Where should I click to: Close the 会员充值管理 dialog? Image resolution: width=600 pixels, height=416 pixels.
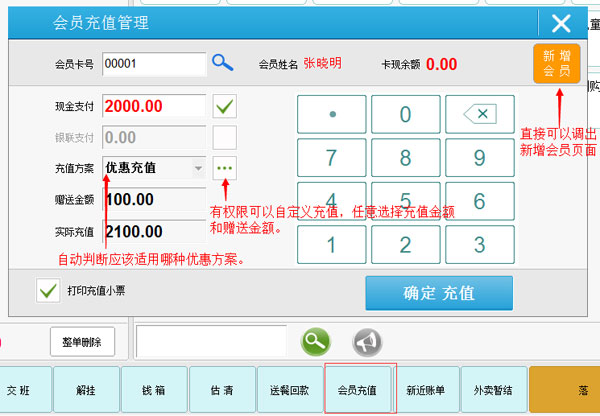tap(561, 23)
